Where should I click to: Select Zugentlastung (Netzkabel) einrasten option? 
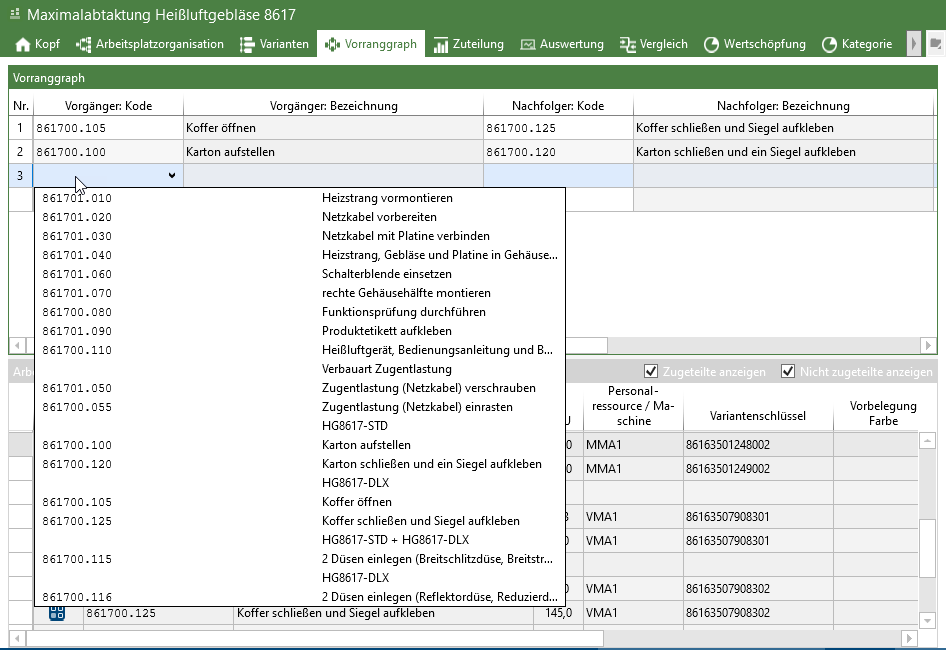point(300,407)
